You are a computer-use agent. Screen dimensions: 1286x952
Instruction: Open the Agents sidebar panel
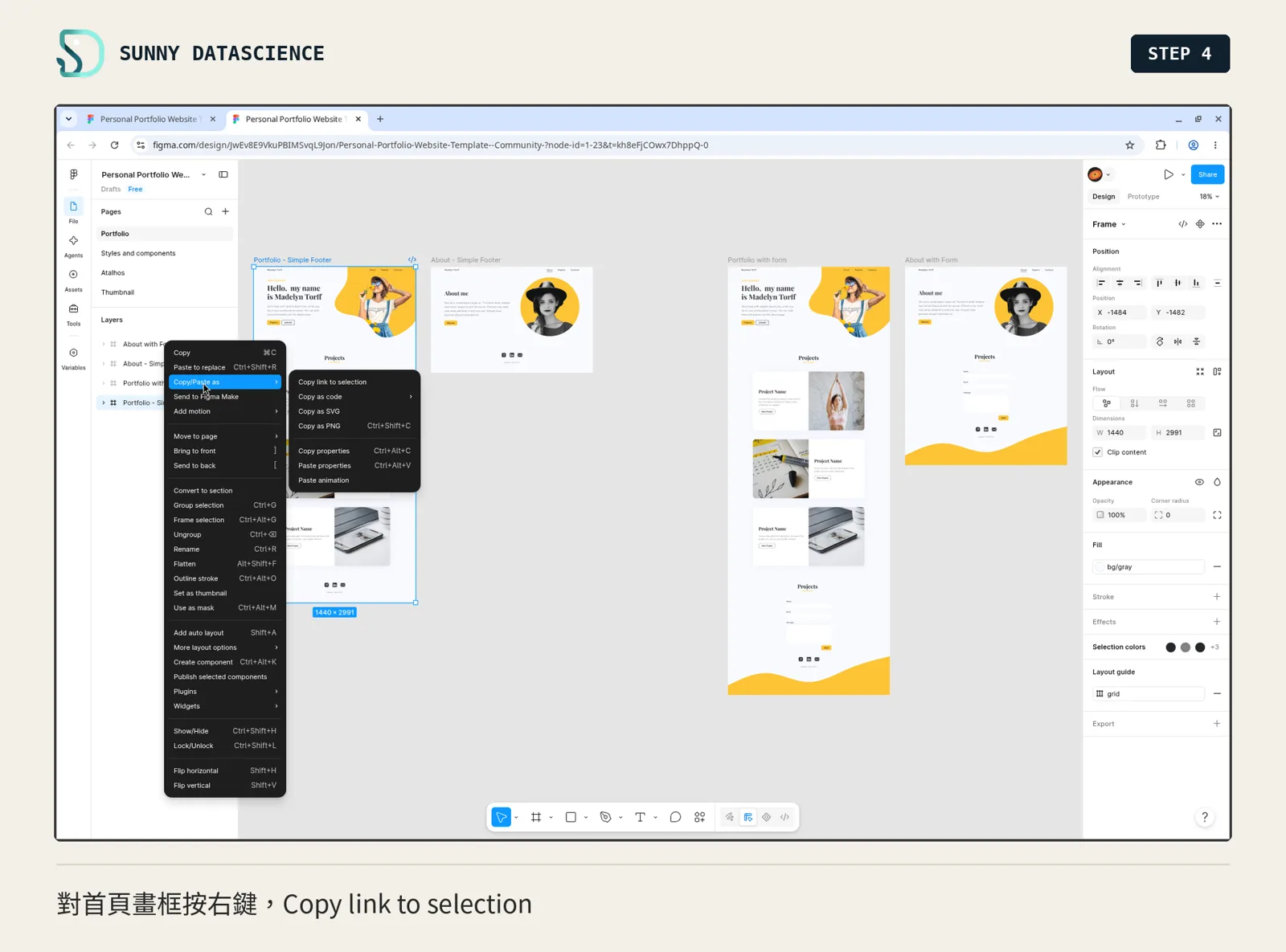coord(73,246)
